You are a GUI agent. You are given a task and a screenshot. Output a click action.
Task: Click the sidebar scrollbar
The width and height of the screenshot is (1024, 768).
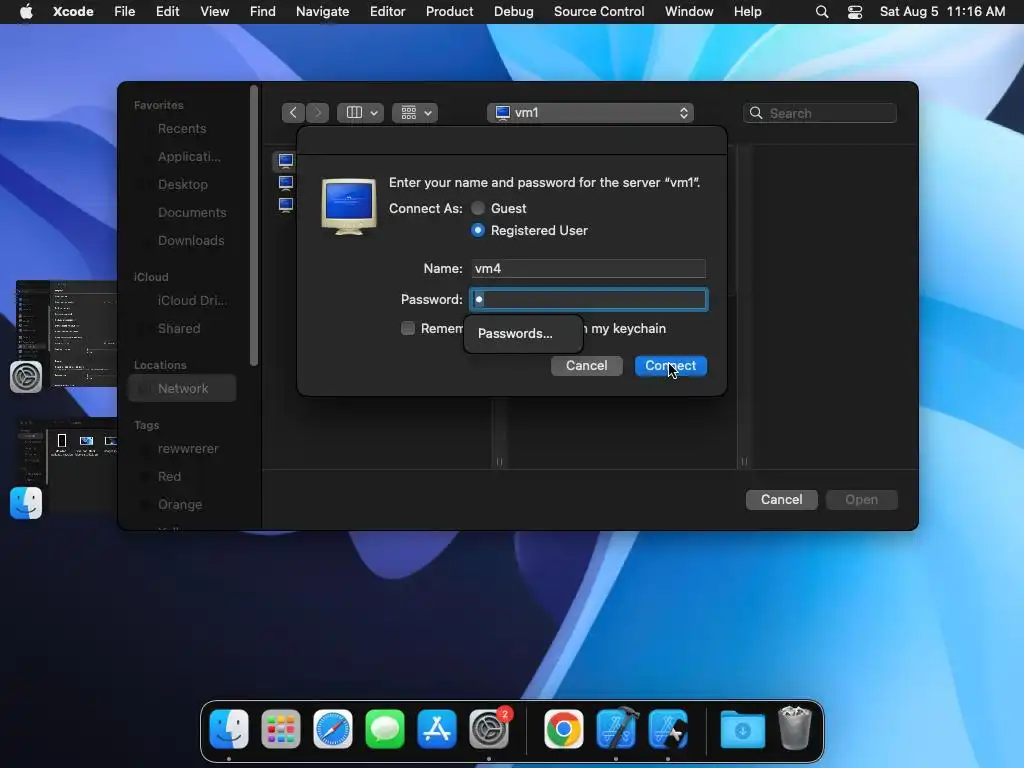coord(254,225)
